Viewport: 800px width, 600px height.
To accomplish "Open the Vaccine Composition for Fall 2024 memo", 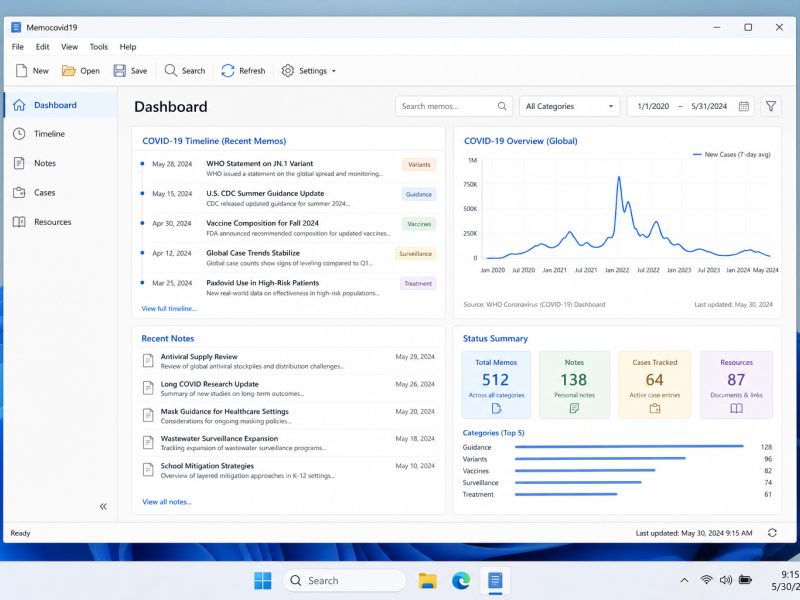I will pyautogui.click(x=262, y=223).
